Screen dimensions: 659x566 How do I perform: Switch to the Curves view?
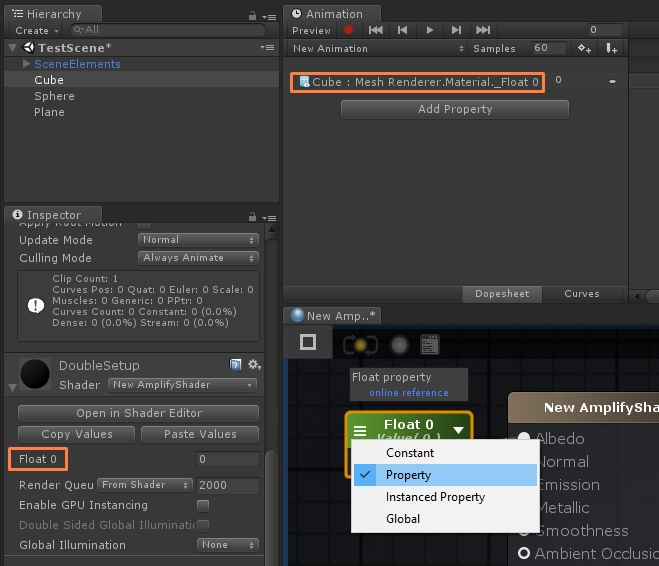click(582, 294)
